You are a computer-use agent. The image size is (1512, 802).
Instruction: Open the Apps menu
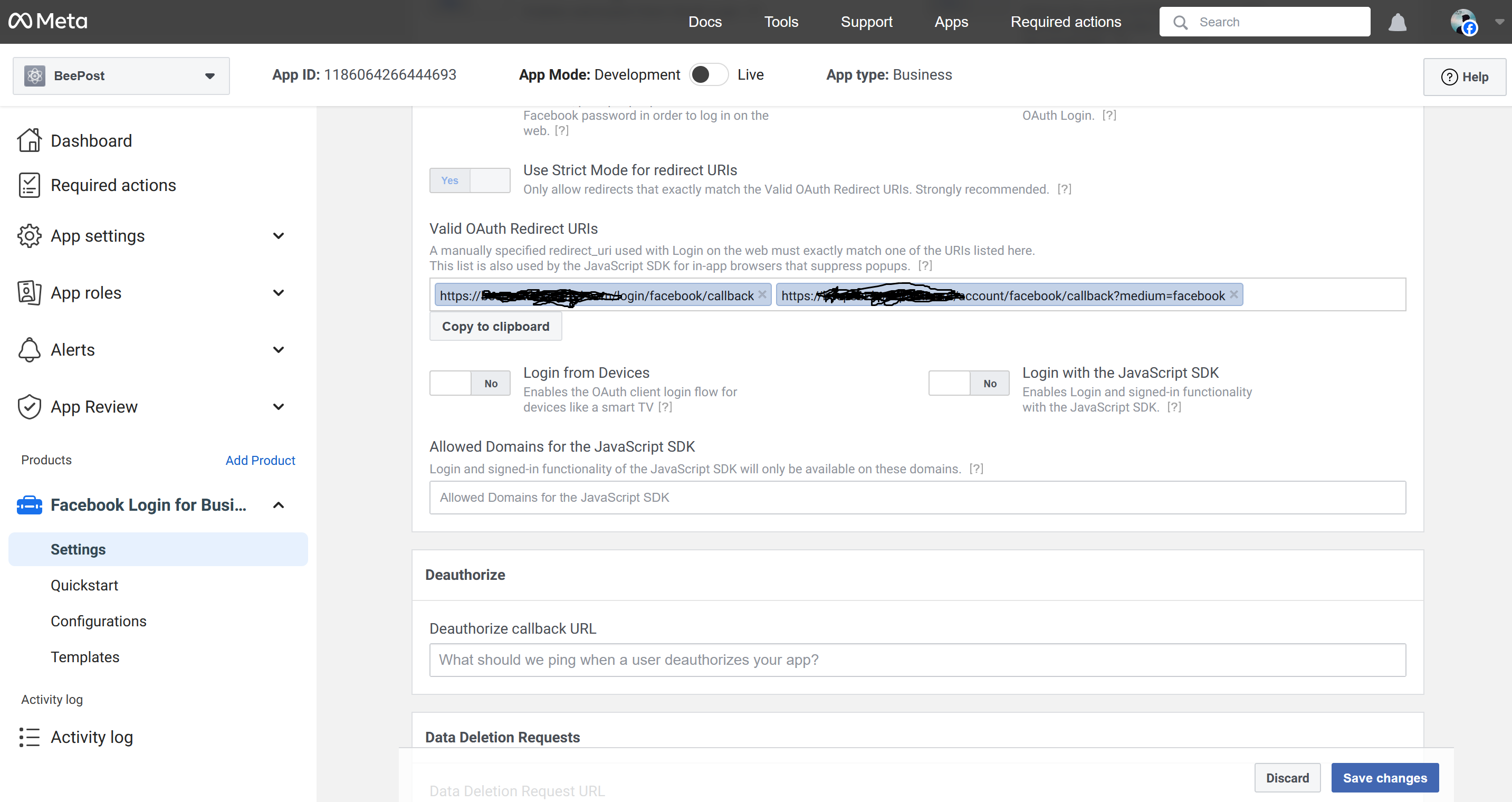(x=951, y=22)
